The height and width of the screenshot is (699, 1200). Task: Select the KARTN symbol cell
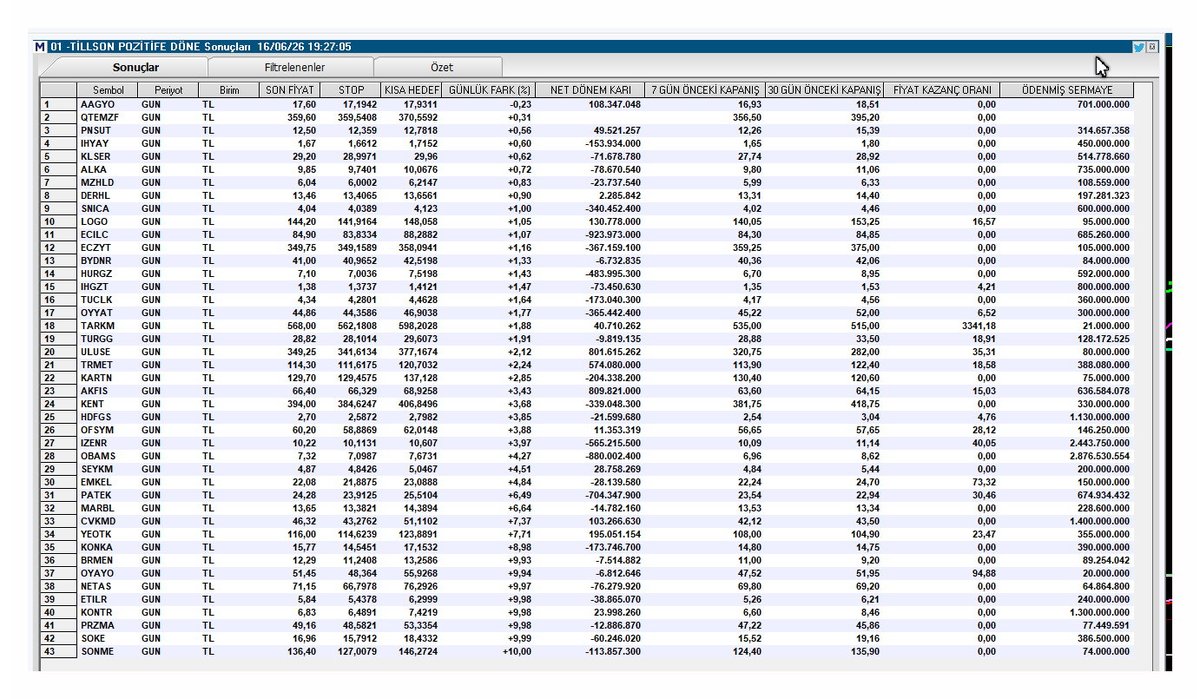108,378
